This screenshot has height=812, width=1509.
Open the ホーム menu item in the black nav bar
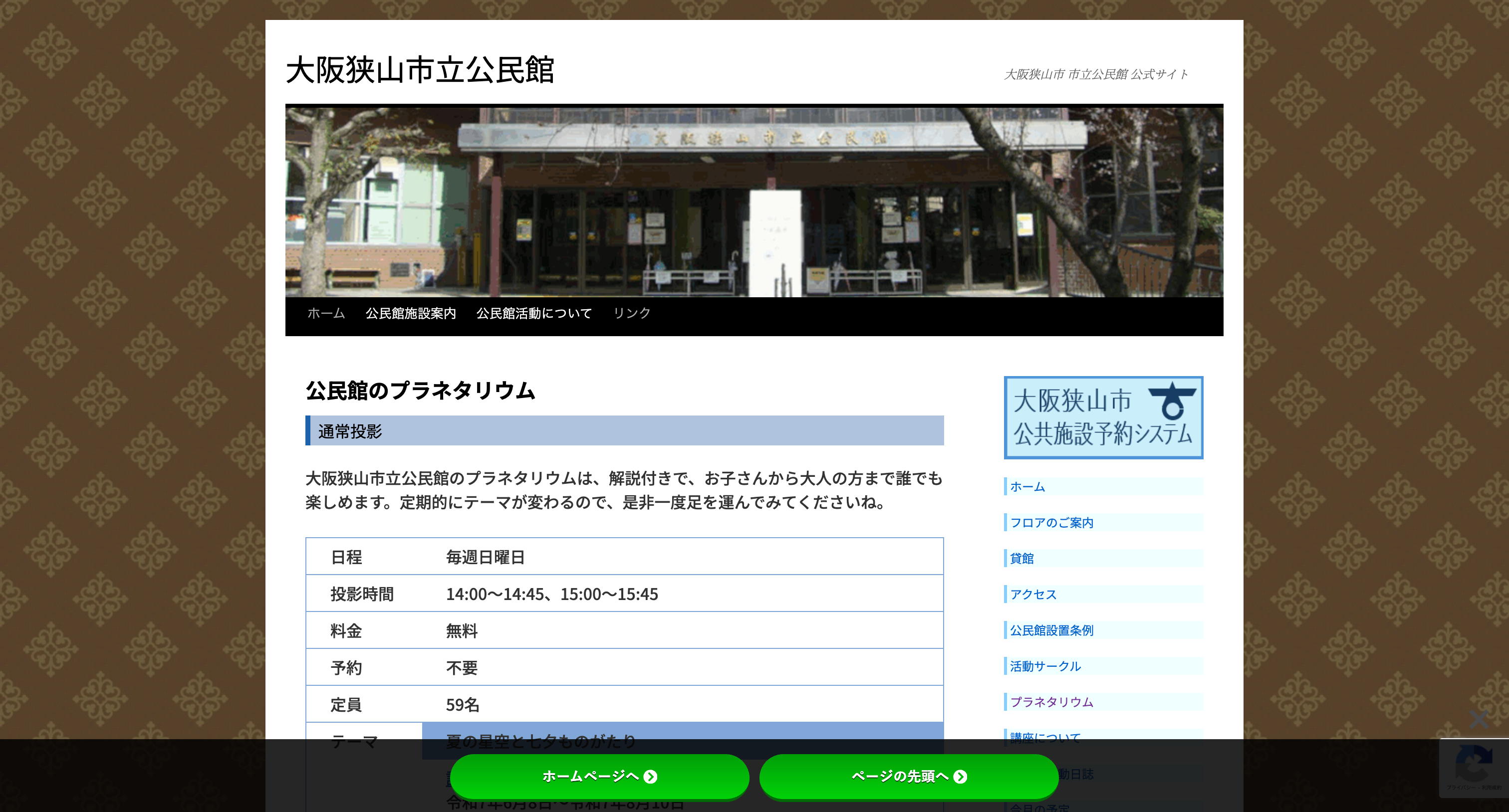(326, 313)
